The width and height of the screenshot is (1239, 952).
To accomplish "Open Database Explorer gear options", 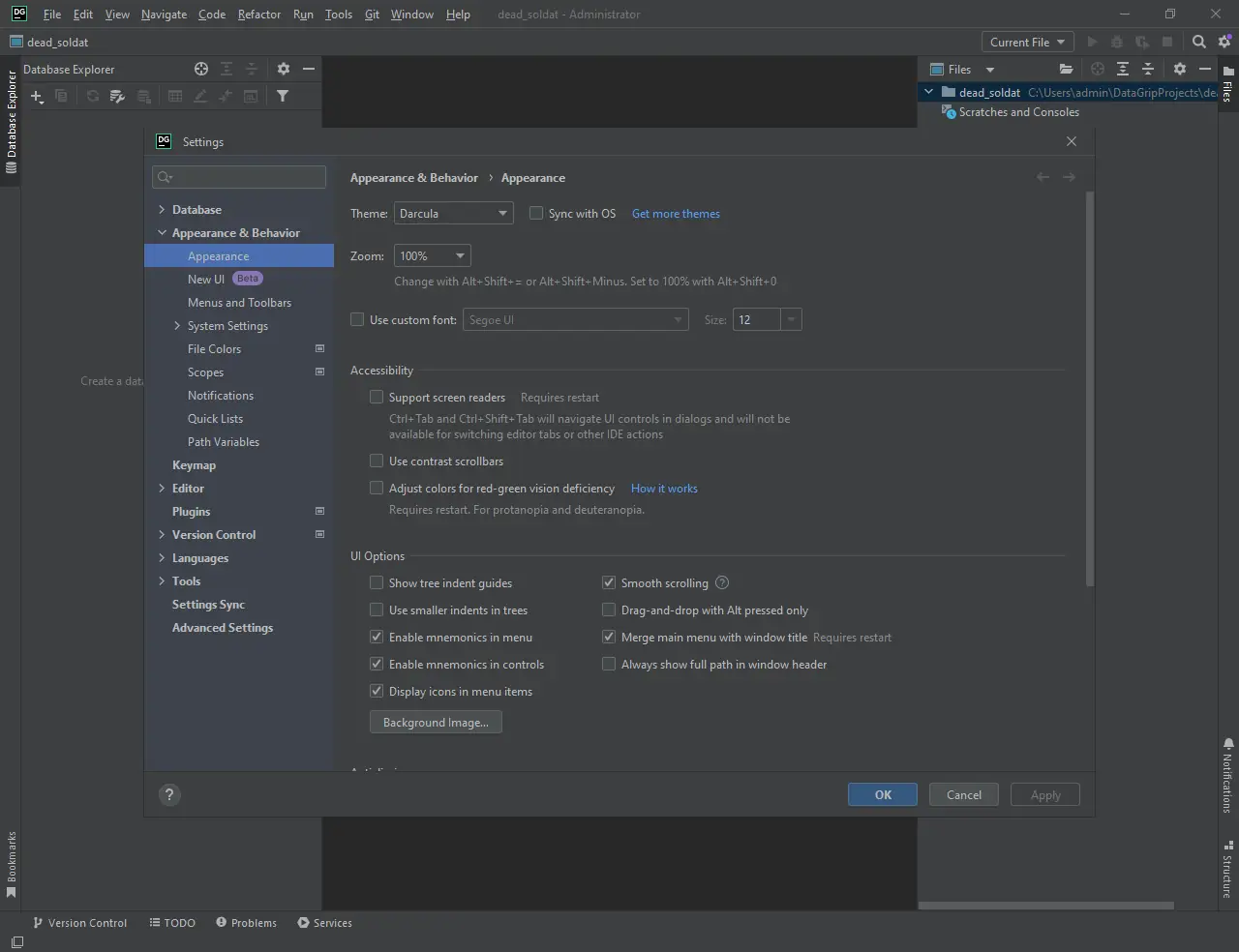I will point(283,69).
